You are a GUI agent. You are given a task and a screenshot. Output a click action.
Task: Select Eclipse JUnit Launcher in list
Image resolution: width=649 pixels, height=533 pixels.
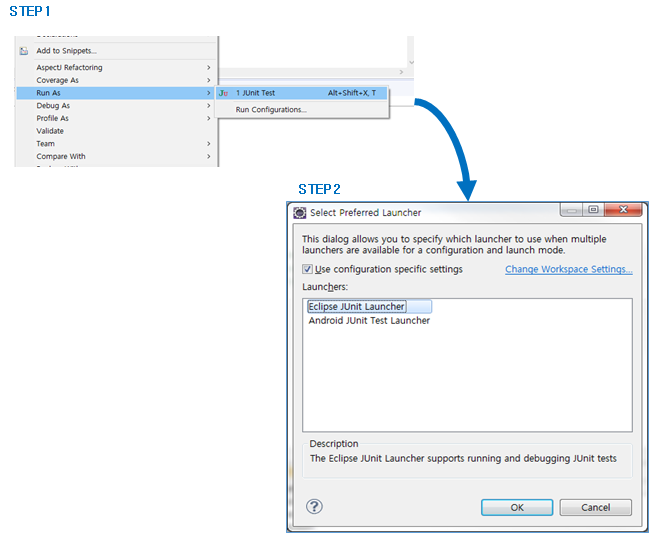[x=369, y=307]
